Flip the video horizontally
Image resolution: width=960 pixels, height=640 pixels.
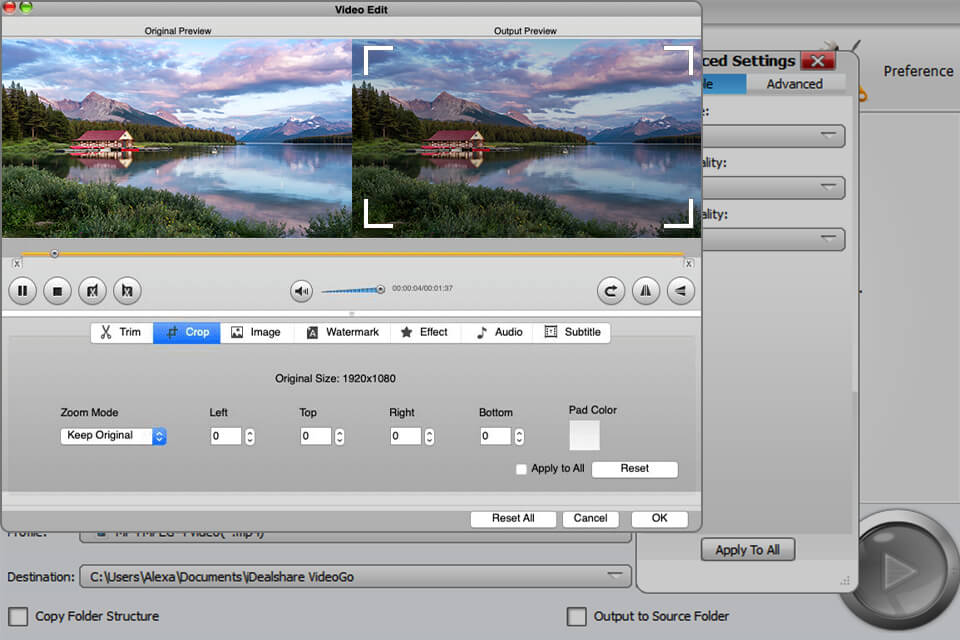click(646, 291)
